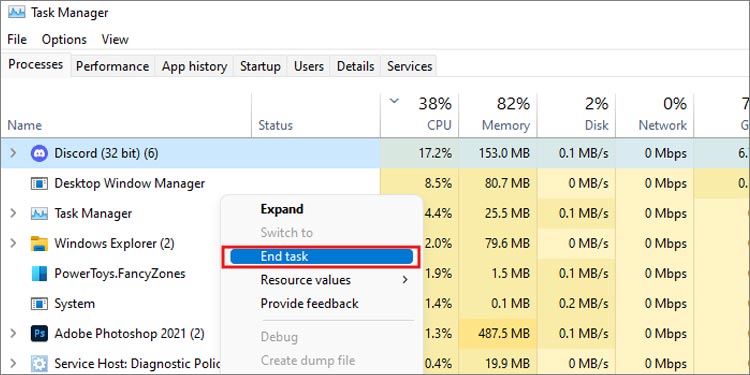Expand the Adobe Photoshop 2021 group
750x375 pixels.
(13, 333)
